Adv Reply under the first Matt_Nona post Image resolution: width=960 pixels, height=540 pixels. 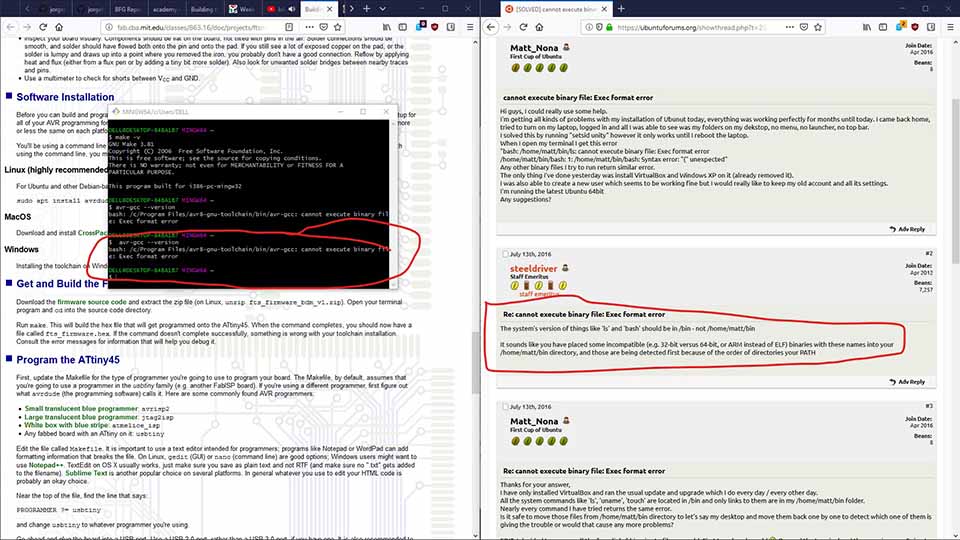pyautogui.click(x=907, y=229)
